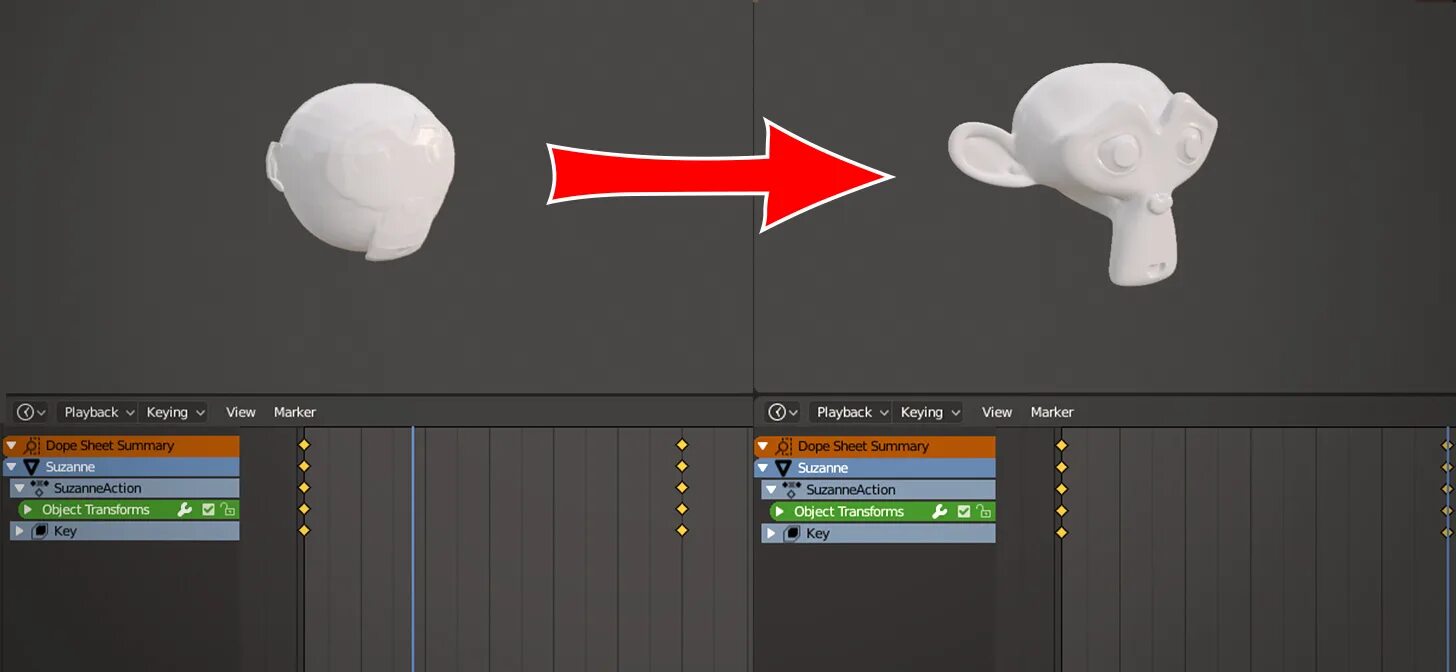Select first summary keyframe in left timeline
This screenshot has height=672, width=1456.
304,445
